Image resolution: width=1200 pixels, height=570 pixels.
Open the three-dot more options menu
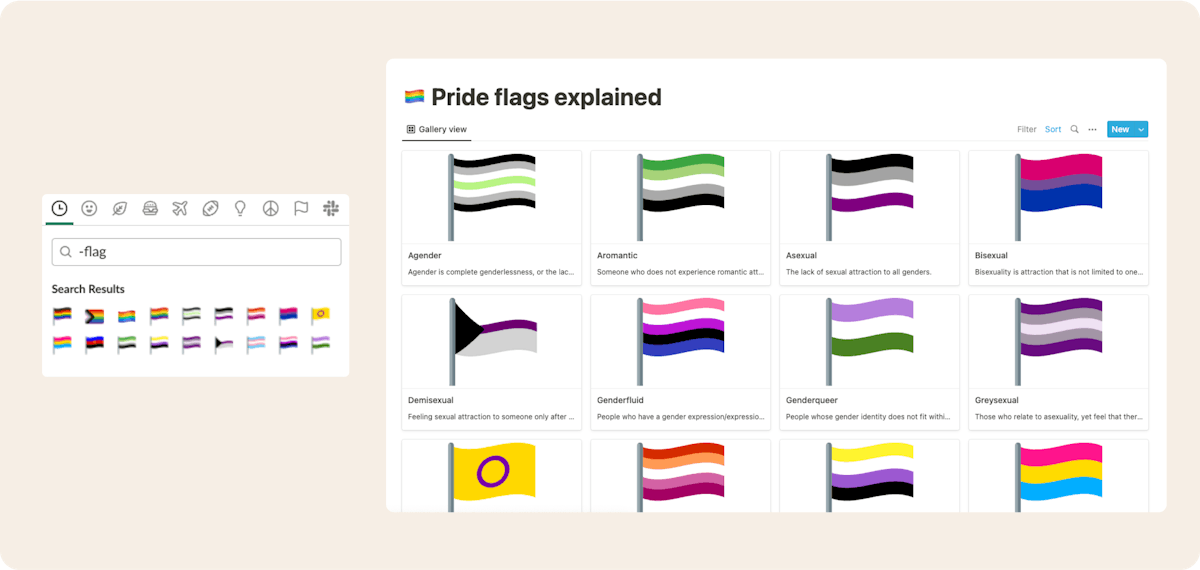click(1092, 129)
